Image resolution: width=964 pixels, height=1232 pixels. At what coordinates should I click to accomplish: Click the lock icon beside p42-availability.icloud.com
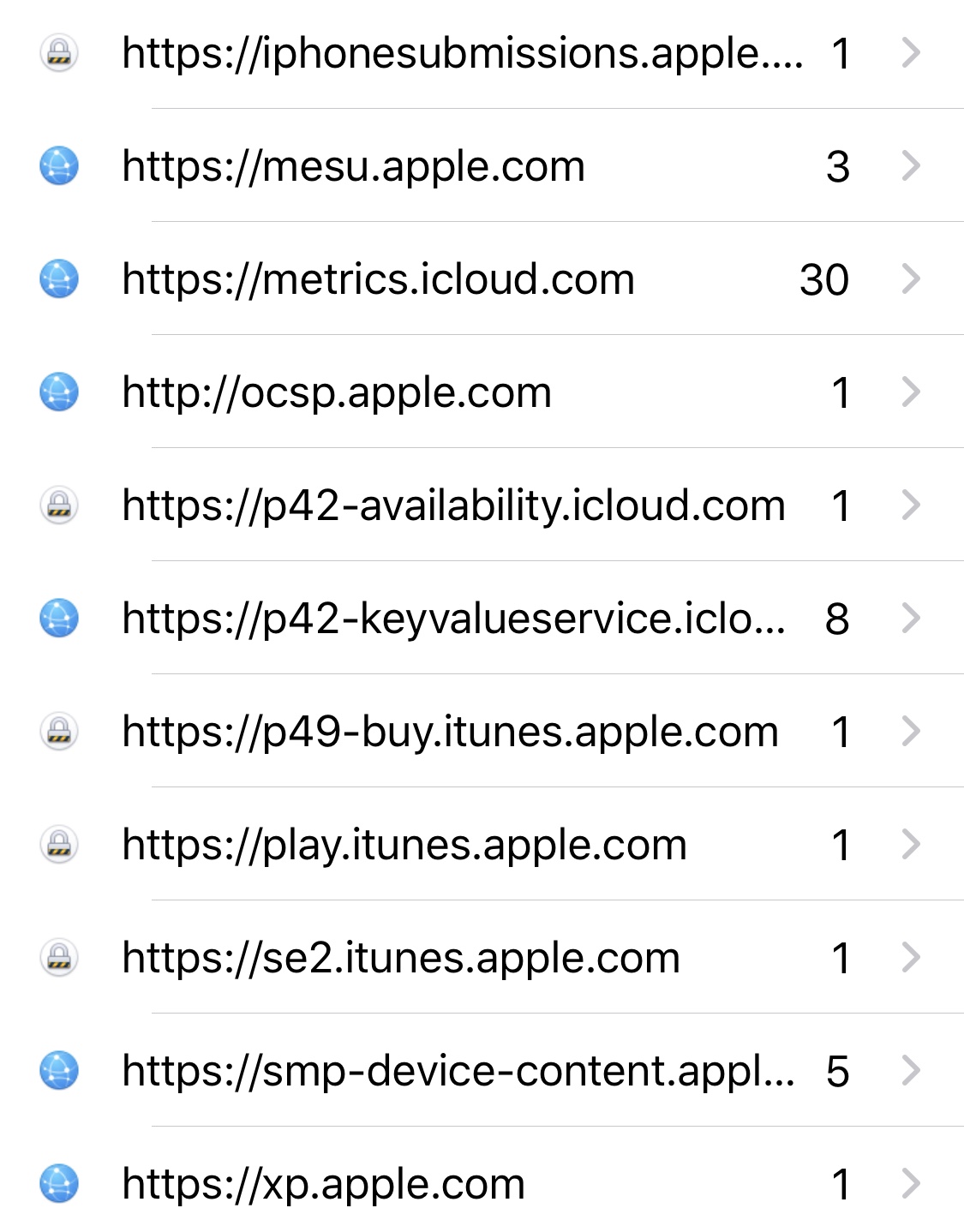click(59, 505)
